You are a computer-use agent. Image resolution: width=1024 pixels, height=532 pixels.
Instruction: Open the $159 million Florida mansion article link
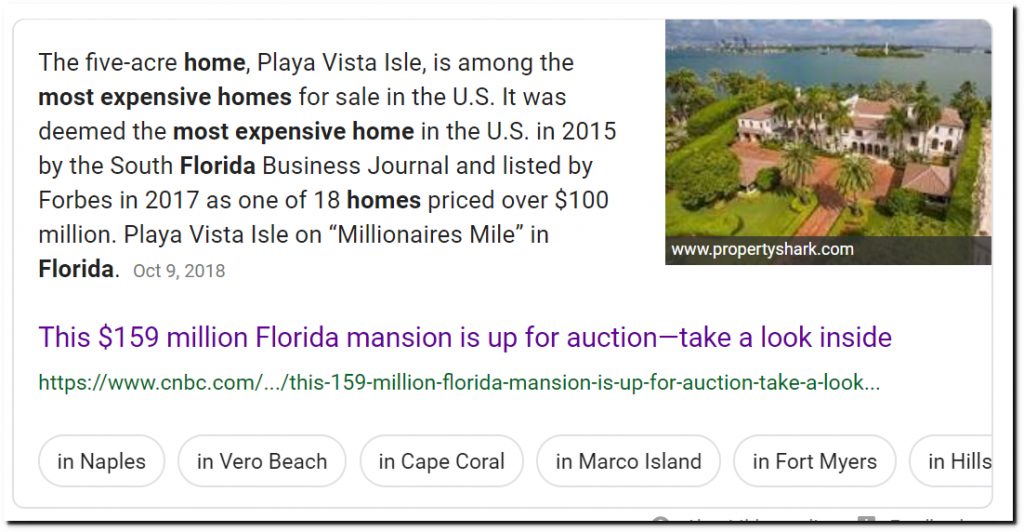pos(464,336)
